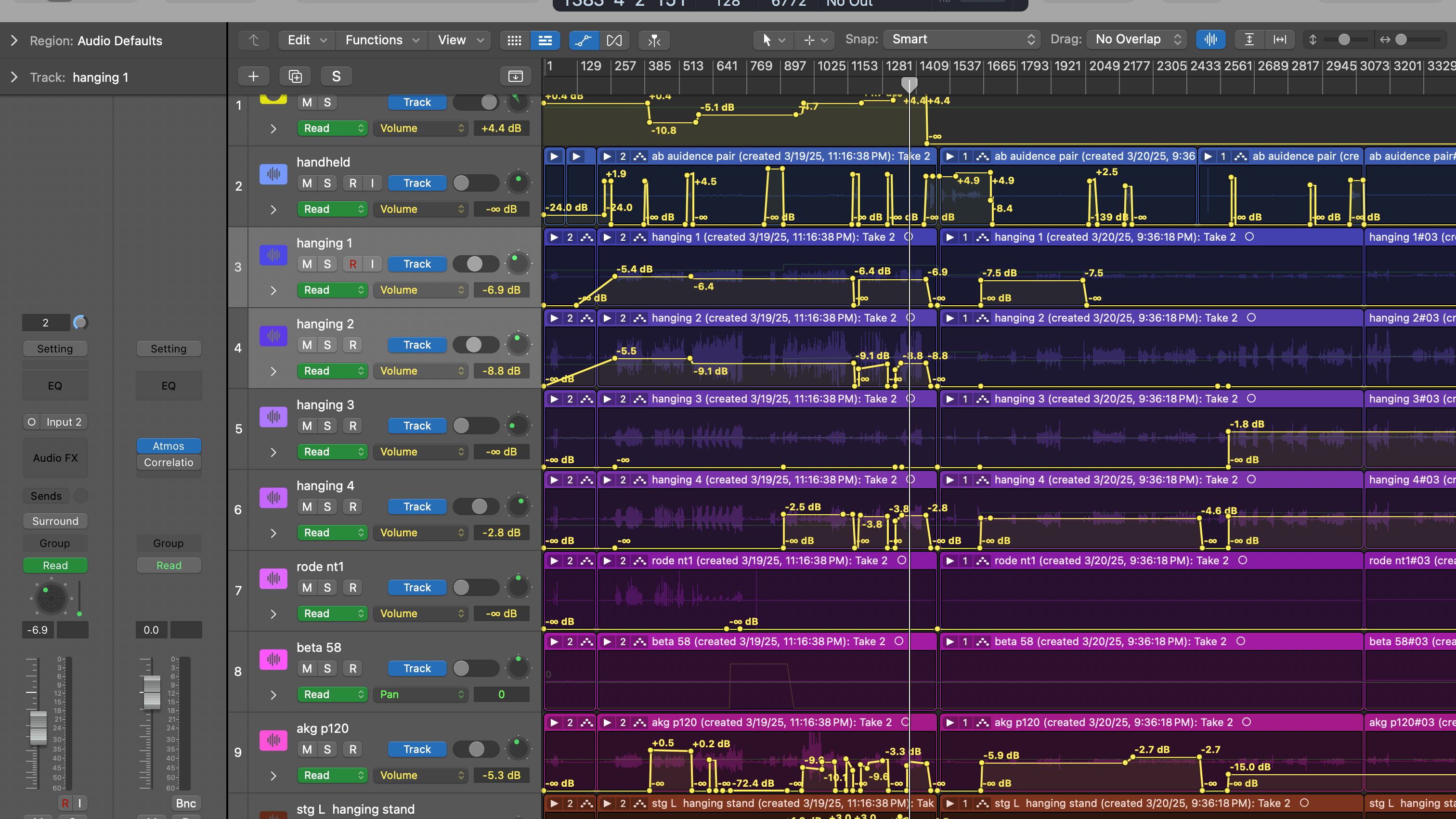Open the Drag No Overlap dropdown
Image resolution: width=1456 pixels, height=819 pixels.
click(1137, 39)
